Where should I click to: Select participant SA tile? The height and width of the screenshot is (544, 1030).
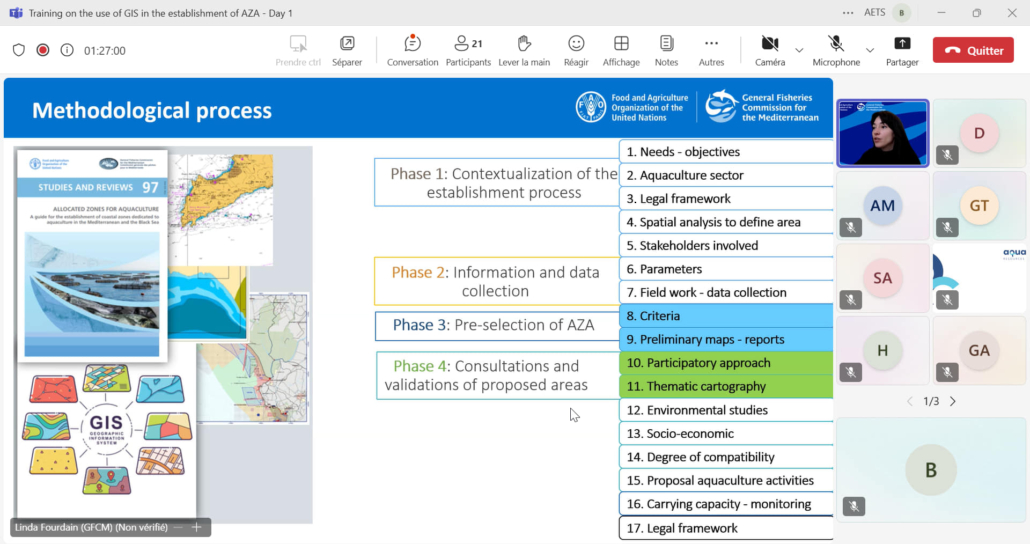click(882, 277)
